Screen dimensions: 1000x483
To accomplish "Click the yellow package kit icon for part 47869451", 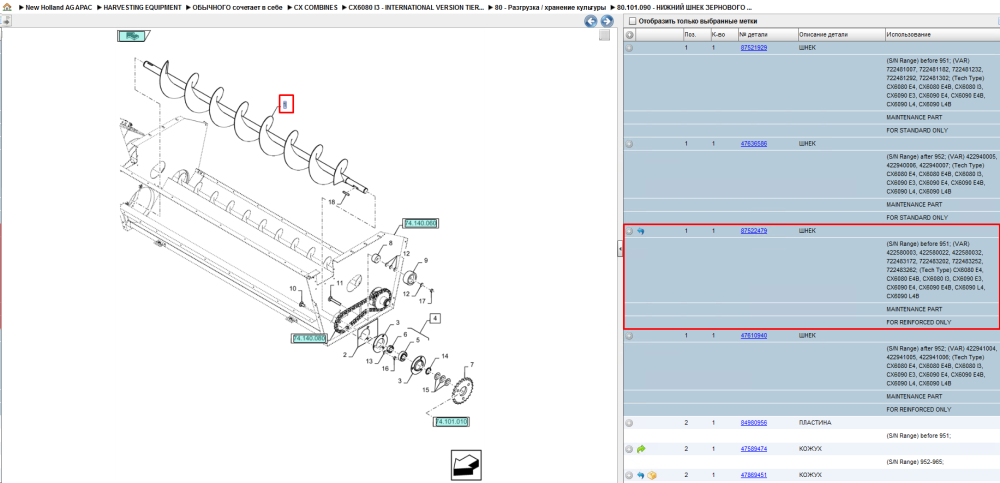I will [x=652, y=475].
